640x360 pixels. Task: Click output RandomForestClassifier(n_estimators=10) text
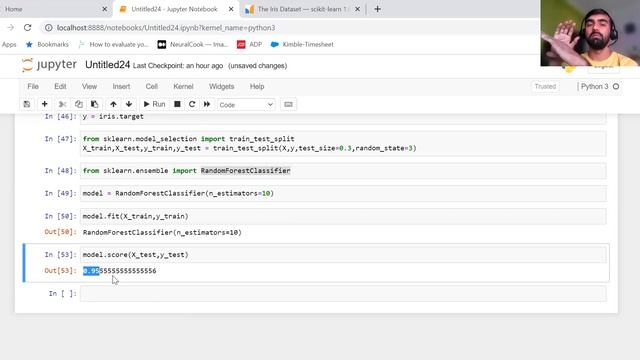coord(162,233)
